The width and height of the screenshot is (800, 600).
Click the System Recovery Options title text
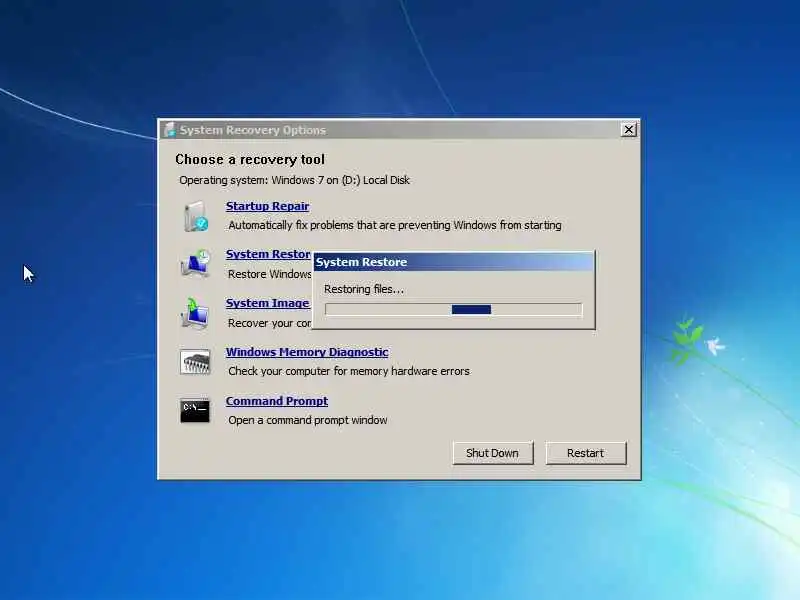point(253,130)
